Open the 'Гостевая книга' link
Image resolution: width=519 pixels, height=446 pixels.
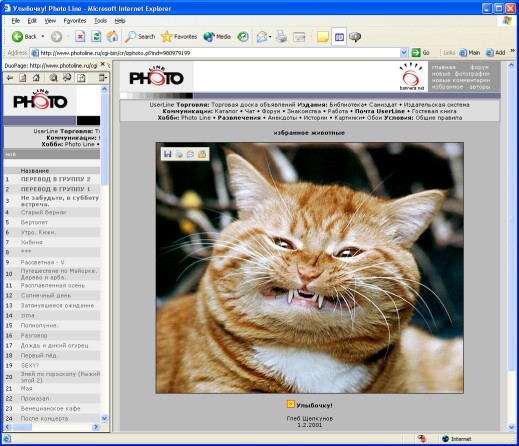point(434,111)
